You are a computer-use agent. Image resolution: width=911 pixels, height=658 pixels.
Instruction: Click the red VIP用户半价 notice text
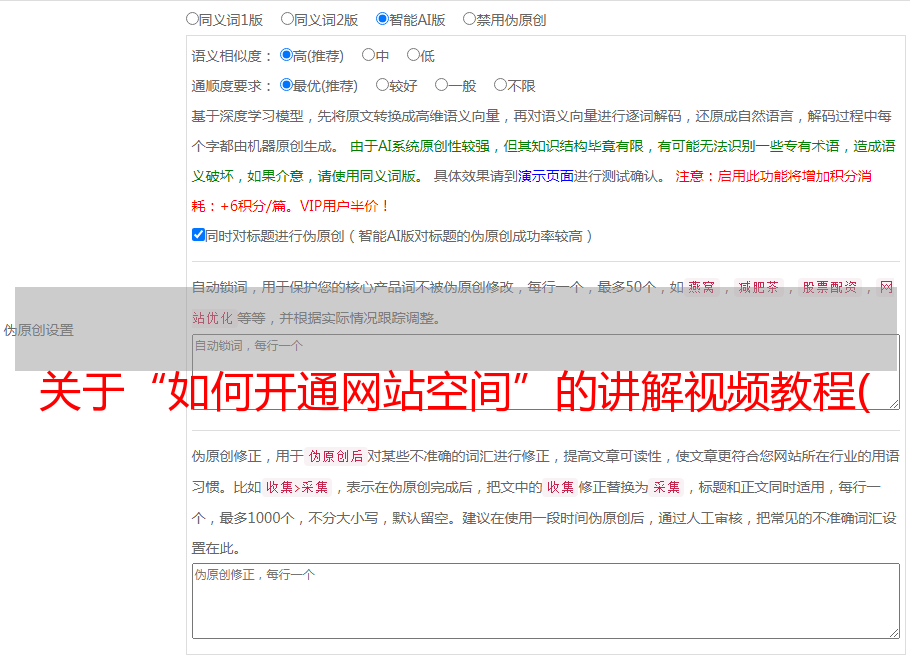pos(345,206)
